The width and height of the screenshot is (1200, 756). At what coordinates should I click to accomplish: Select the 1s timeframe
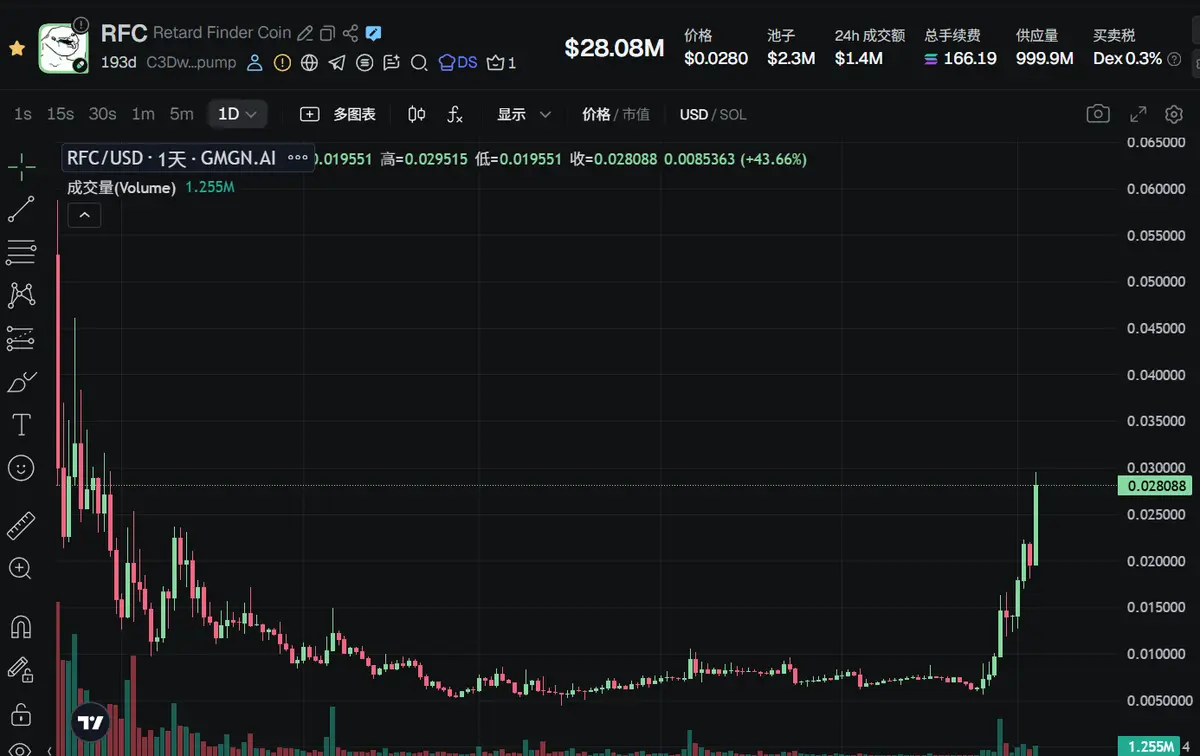pyautogui.click(x=22, y=114)
